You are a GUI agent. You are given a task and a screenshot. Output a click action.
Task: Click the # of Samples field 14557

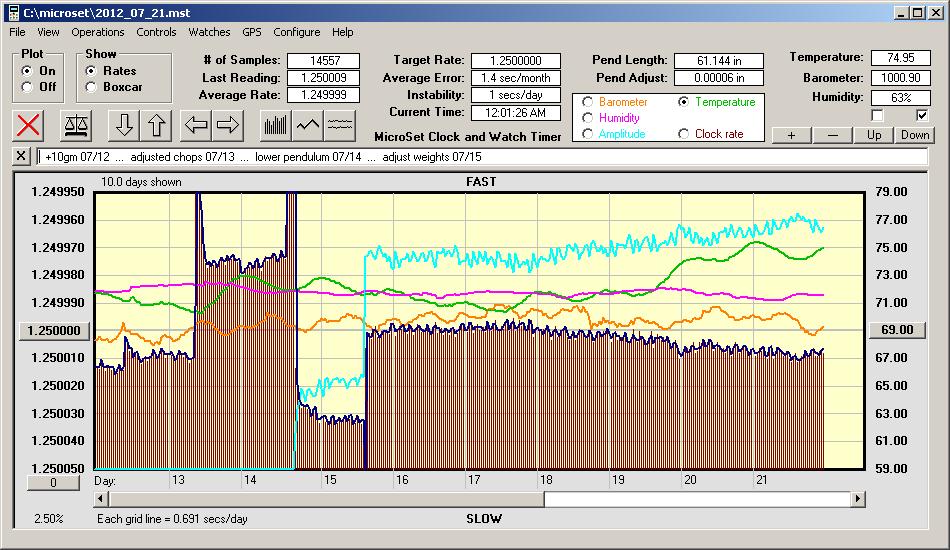coord(324,61)
